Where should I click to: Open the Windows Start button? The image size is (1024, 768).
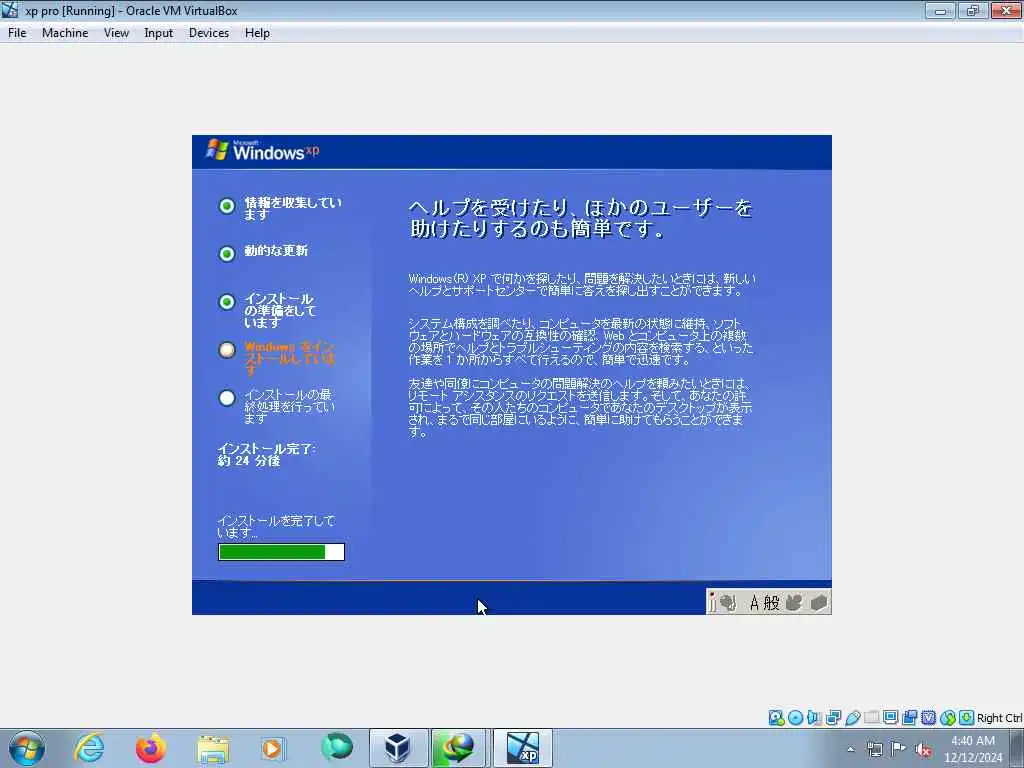point(27,748)
